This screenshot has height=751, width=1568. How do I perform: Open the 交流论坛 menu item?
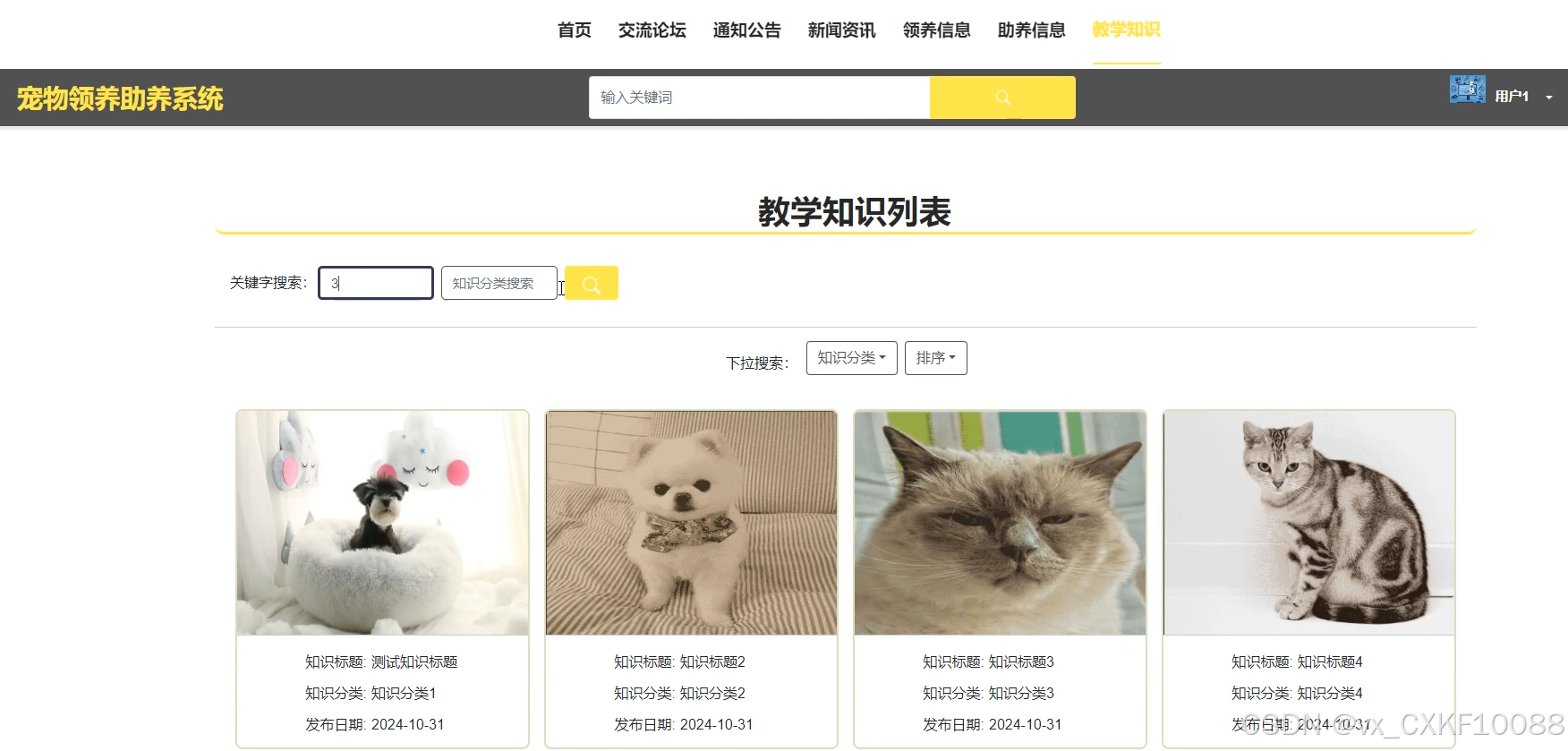(652, 30)
